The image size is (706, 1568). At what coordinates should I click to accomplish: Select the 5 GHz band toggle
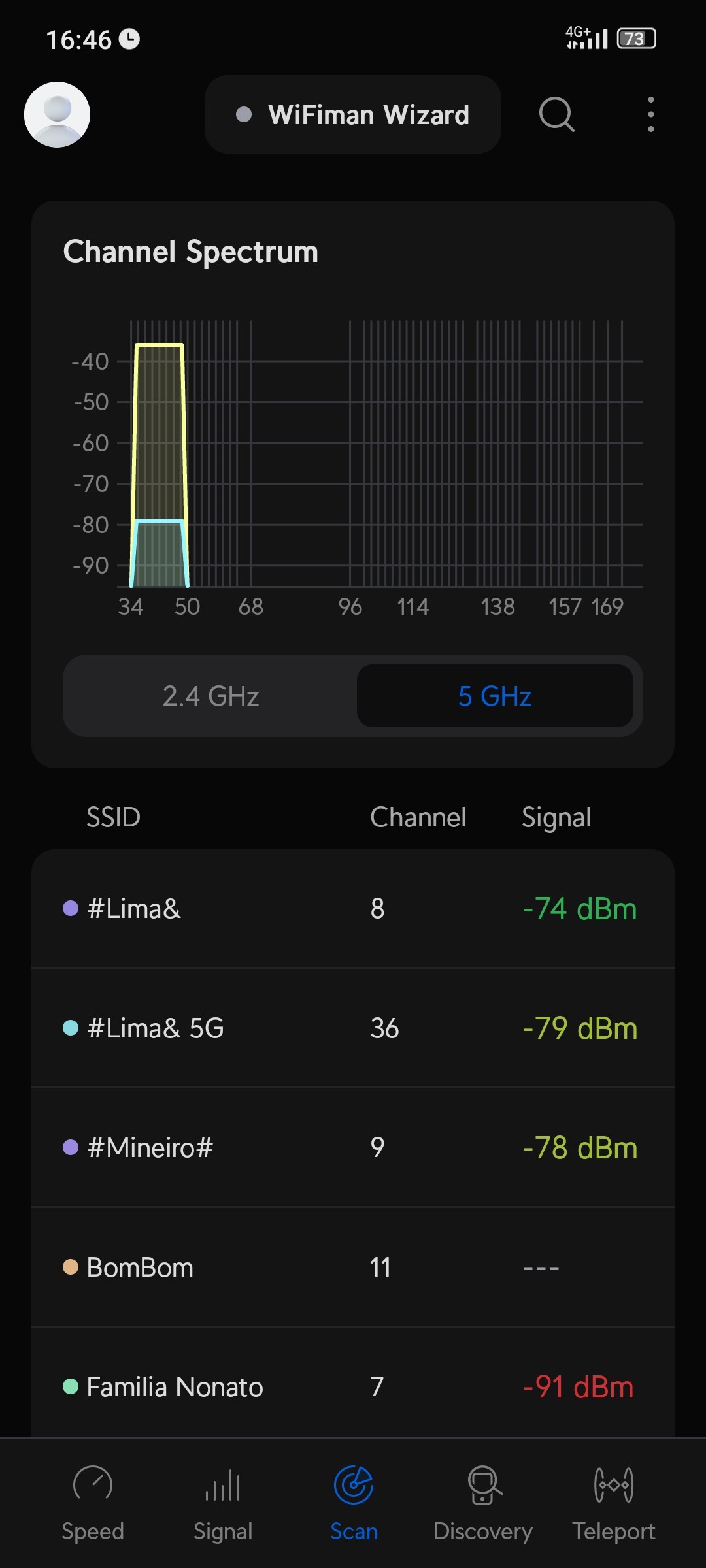pos(495,696)
